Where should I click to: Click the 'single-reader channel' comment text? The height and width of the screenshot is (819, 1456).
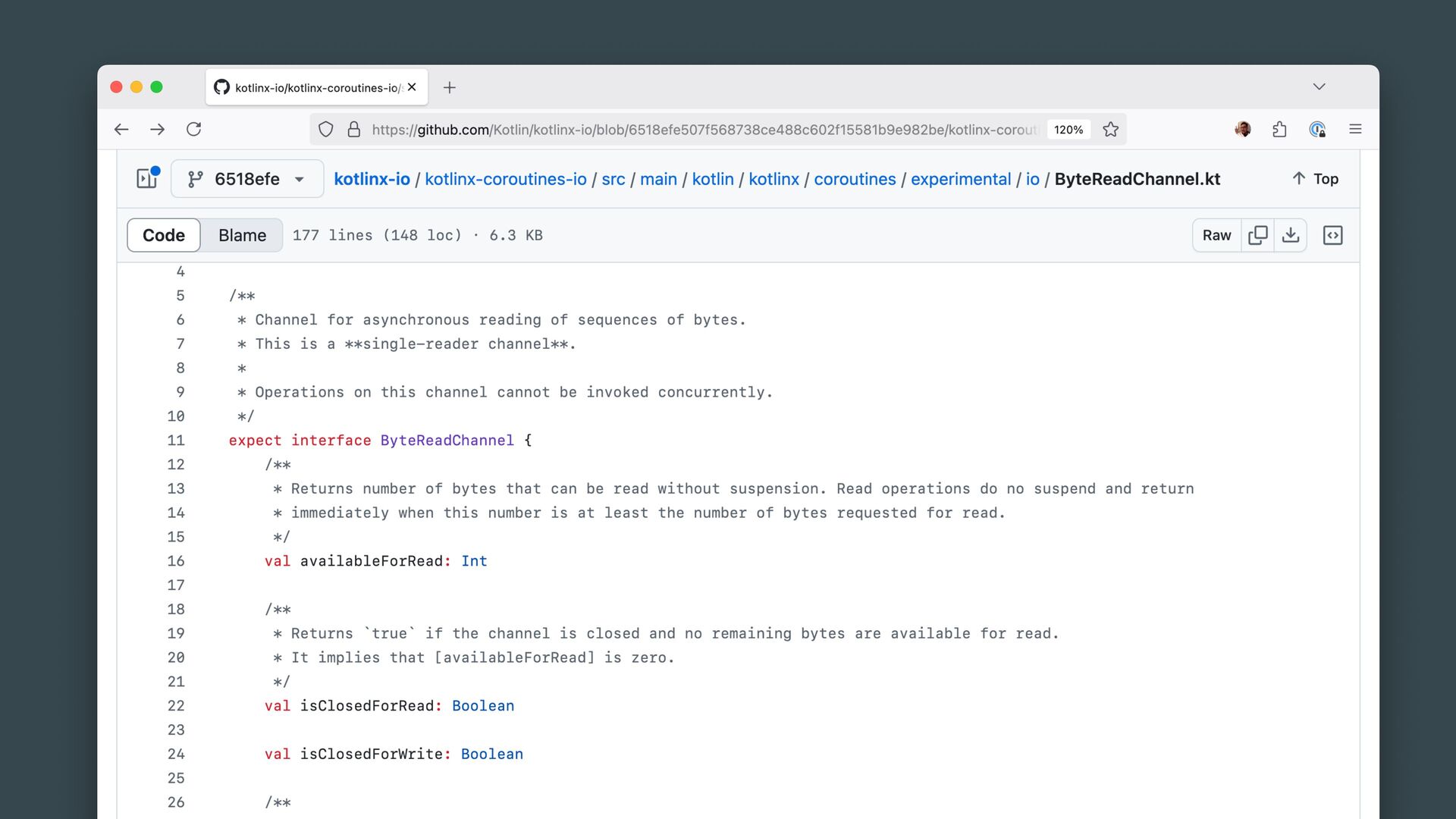pos(457,344)
